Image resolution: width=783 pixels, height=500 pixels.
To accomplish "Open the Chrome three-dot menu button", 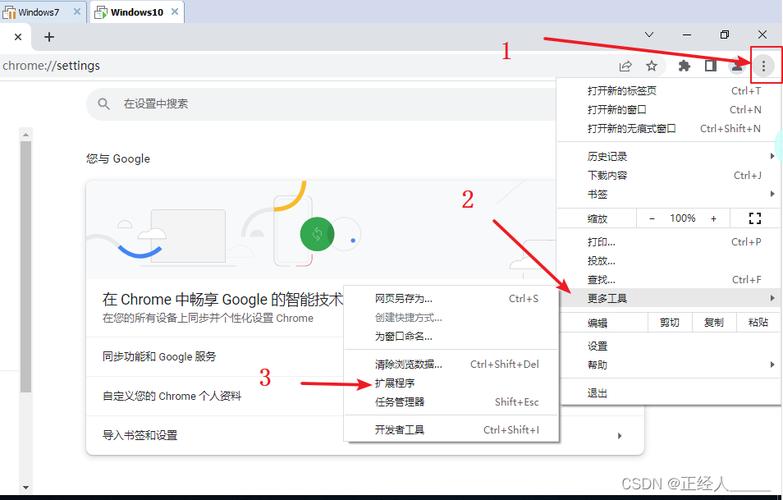I will click(763, 65).
